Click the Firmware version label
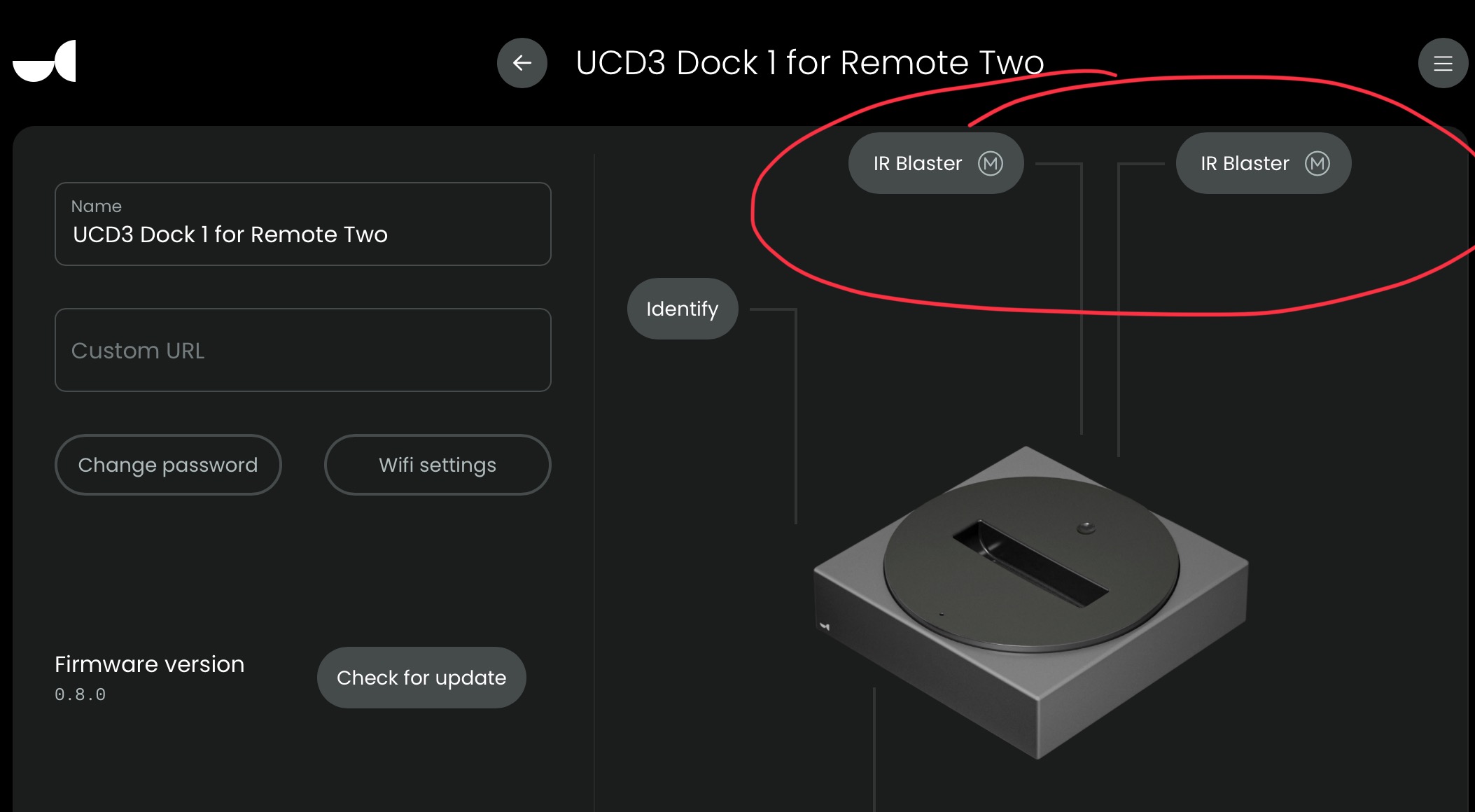 coord(150,664)
